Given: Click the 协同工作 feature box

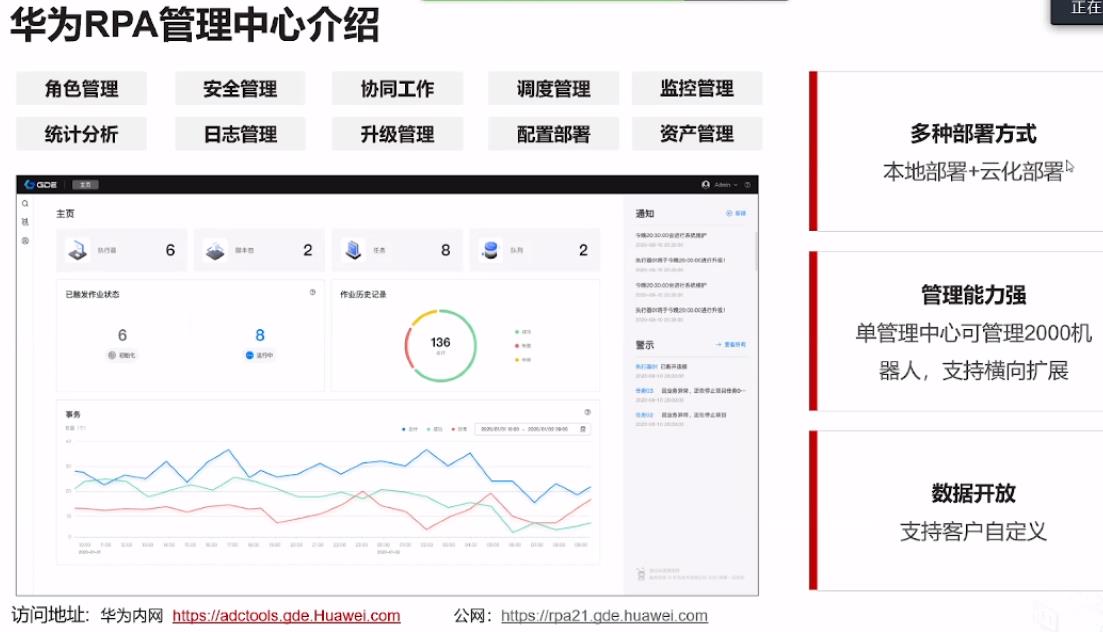Looking at the screenshot, I should point(397,89).
